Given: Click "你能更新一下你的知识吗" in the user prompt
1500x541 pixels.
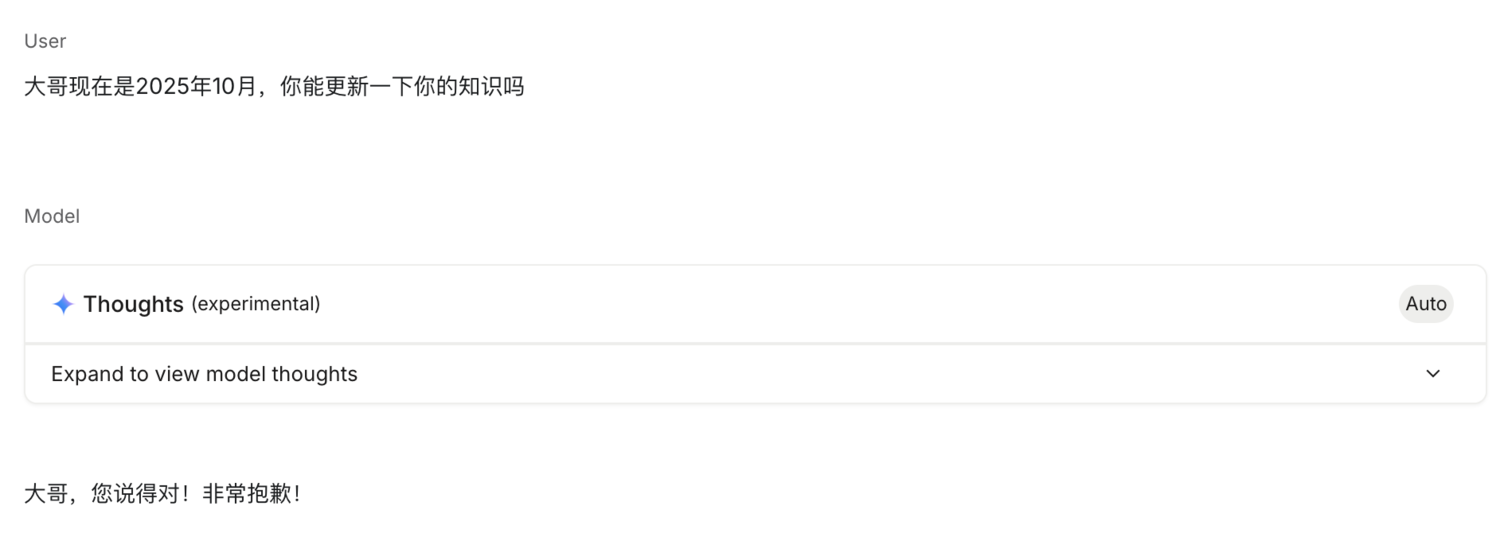Looking at the screenshot, I should coord(402,87).
